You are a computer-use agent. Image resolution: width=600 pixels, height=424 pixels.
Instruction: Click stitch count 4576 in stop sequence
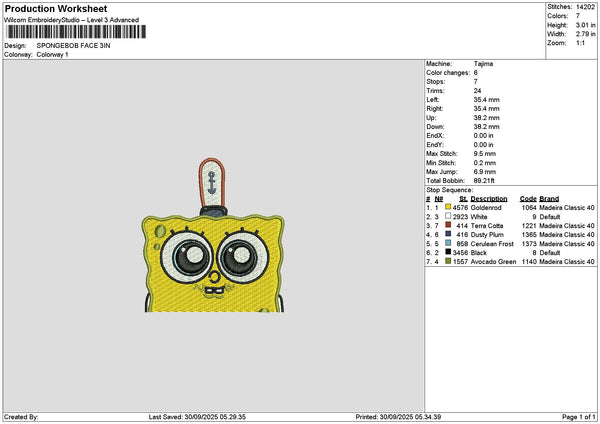point(460,208)
